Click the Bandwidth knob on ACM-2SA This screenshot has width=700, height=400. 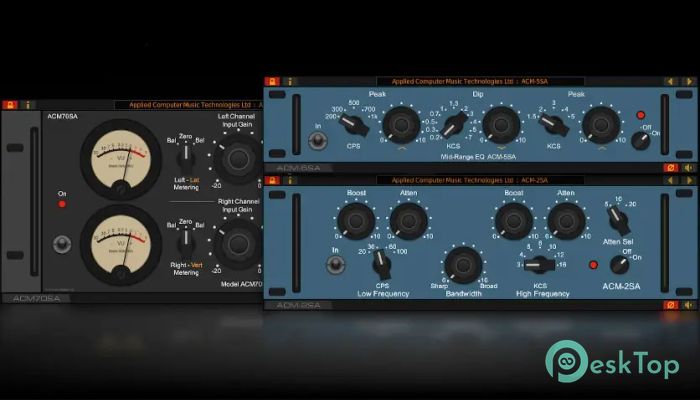pyautogui.click(x=462, y=264)
